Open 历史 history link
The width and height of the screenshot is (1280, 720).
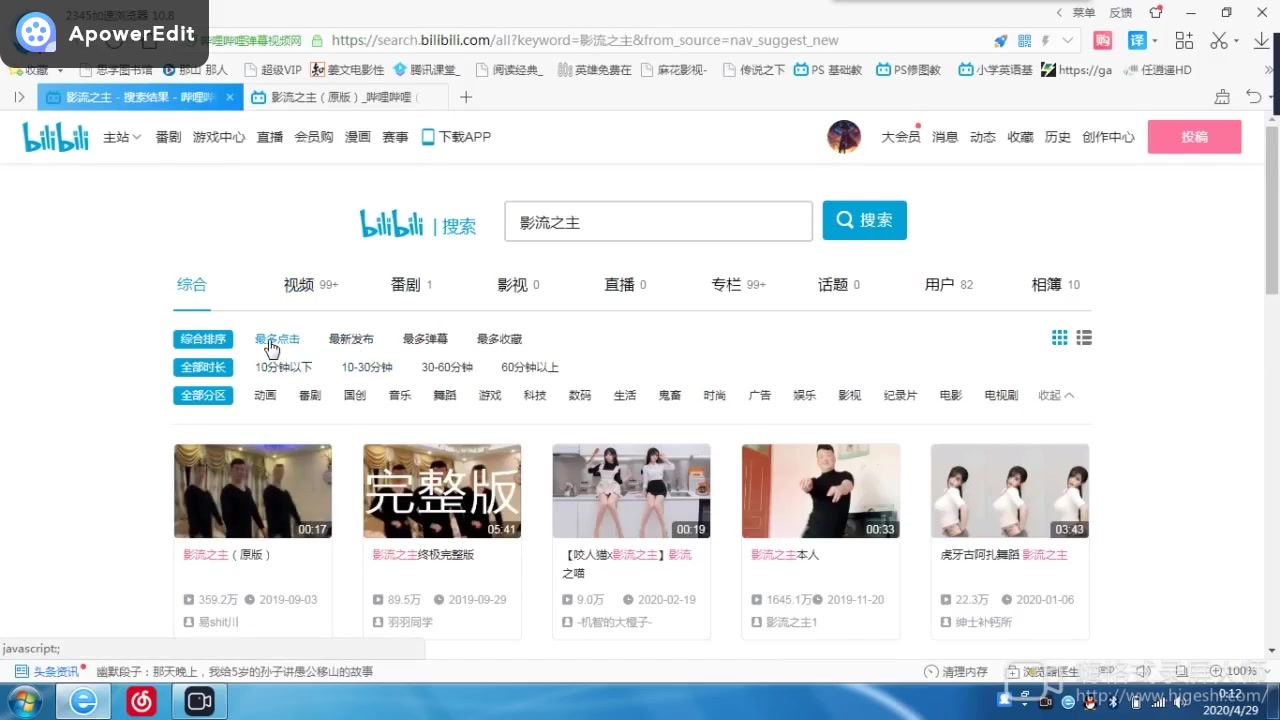point(1057,137)
